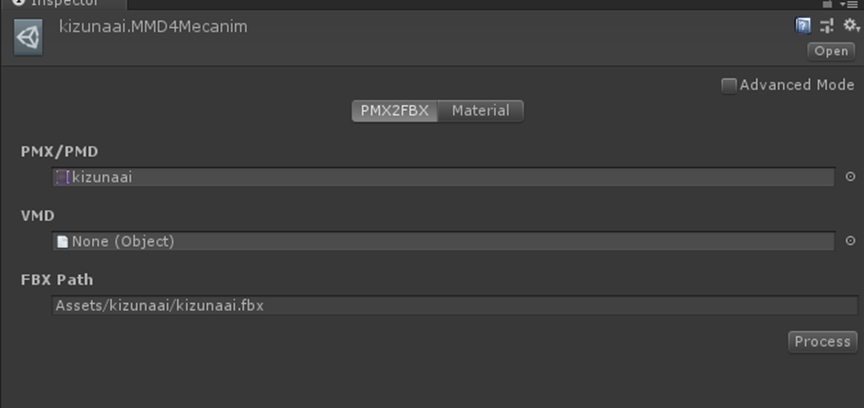864x408 pixels.
Task: Open the blue help reference book icon
Action: pos(803,26)
